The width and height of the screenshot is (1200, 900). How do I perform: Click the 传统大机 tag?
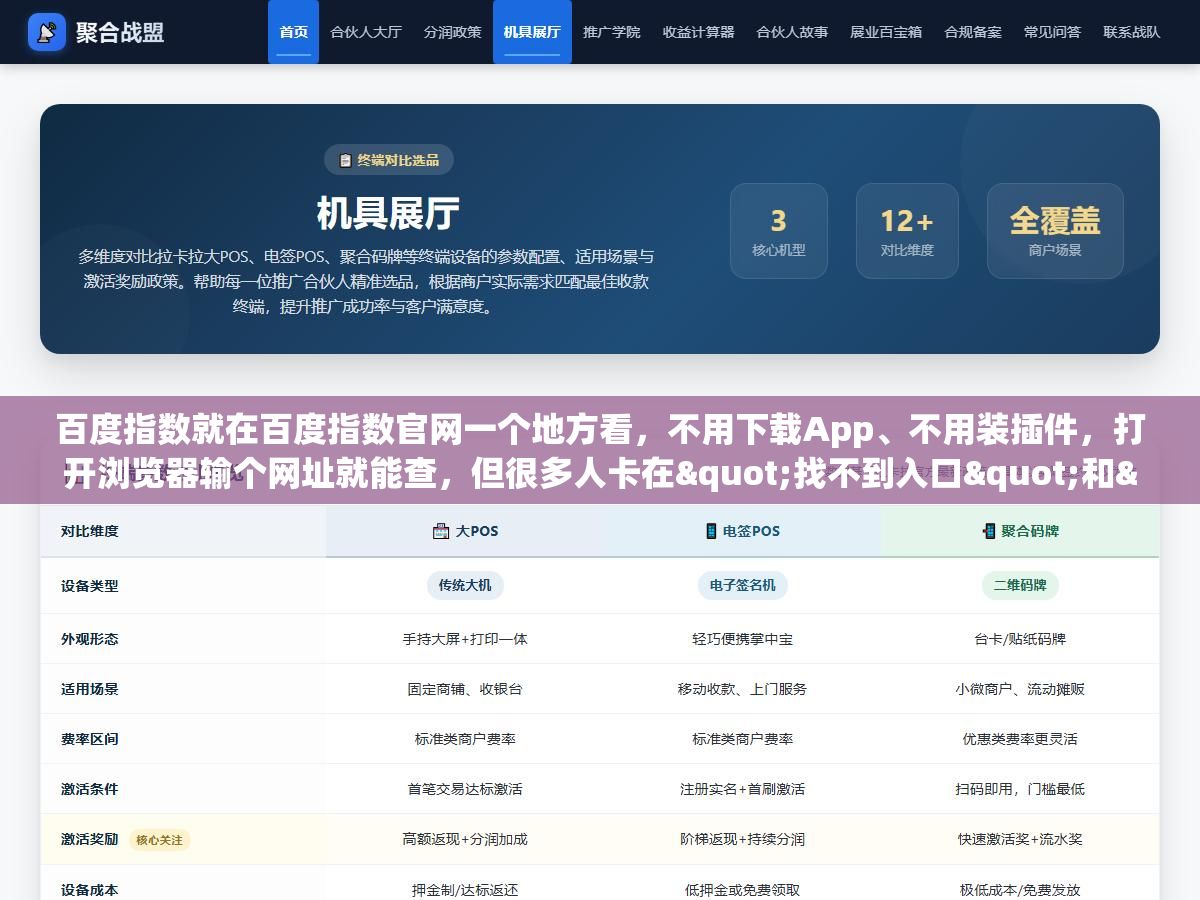[465, 585]
